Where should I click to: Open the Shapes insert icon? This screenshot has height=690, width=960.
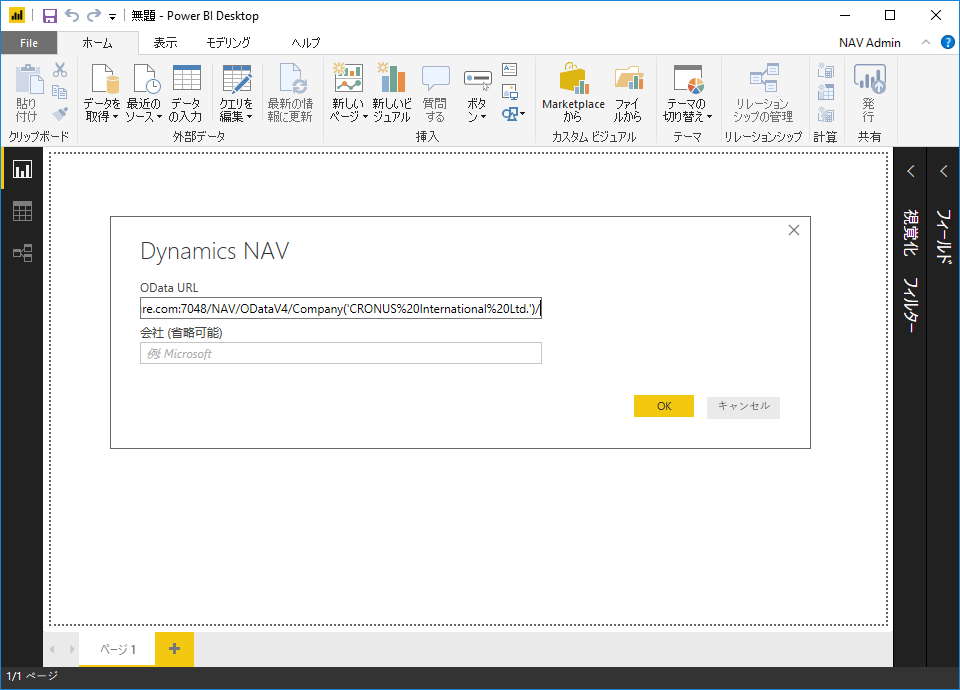click(x=513, y=114)
